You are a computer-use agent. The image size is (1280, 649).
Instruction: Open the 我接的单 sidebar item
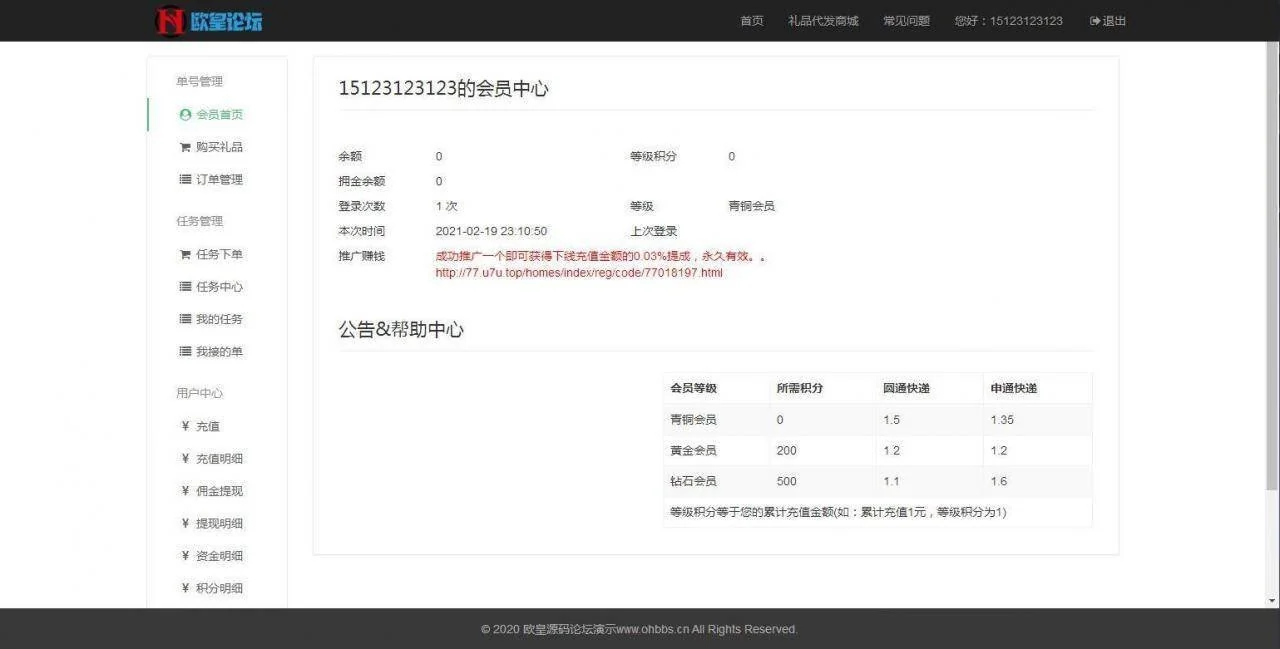219,352
